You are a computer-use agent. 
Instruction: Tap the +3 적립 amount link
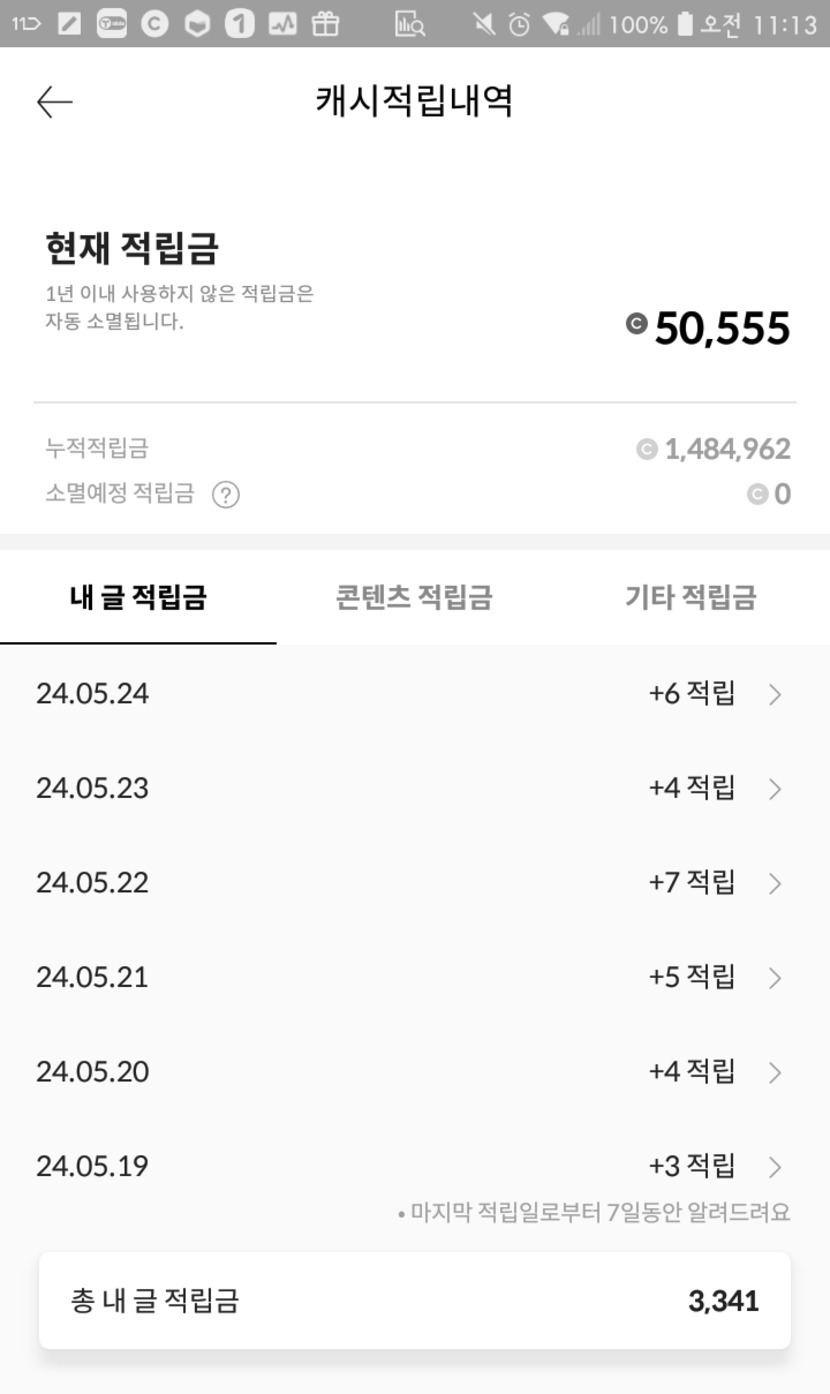pyautogui.click(x=691, y=1166)
